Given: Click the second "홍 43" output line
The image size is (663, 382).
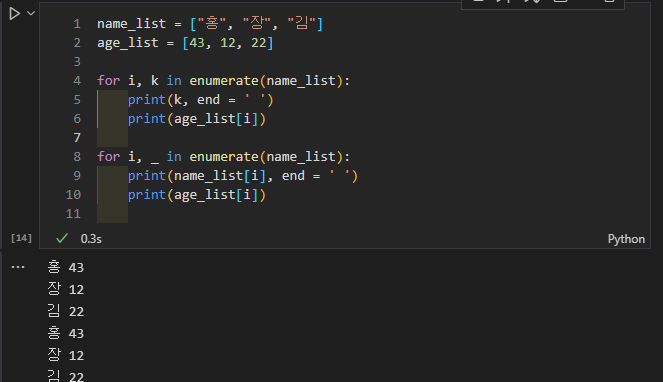Looking at the screenshot, I should (x=66, y=333).
